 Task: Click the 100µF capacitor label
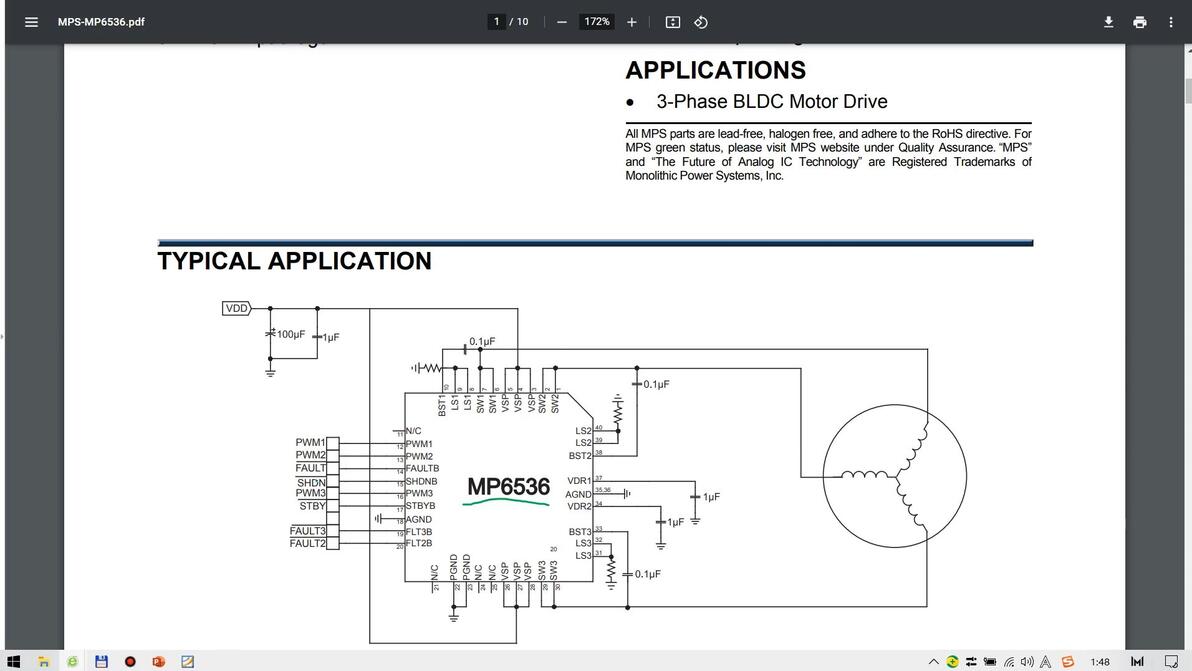coord(291,334)
